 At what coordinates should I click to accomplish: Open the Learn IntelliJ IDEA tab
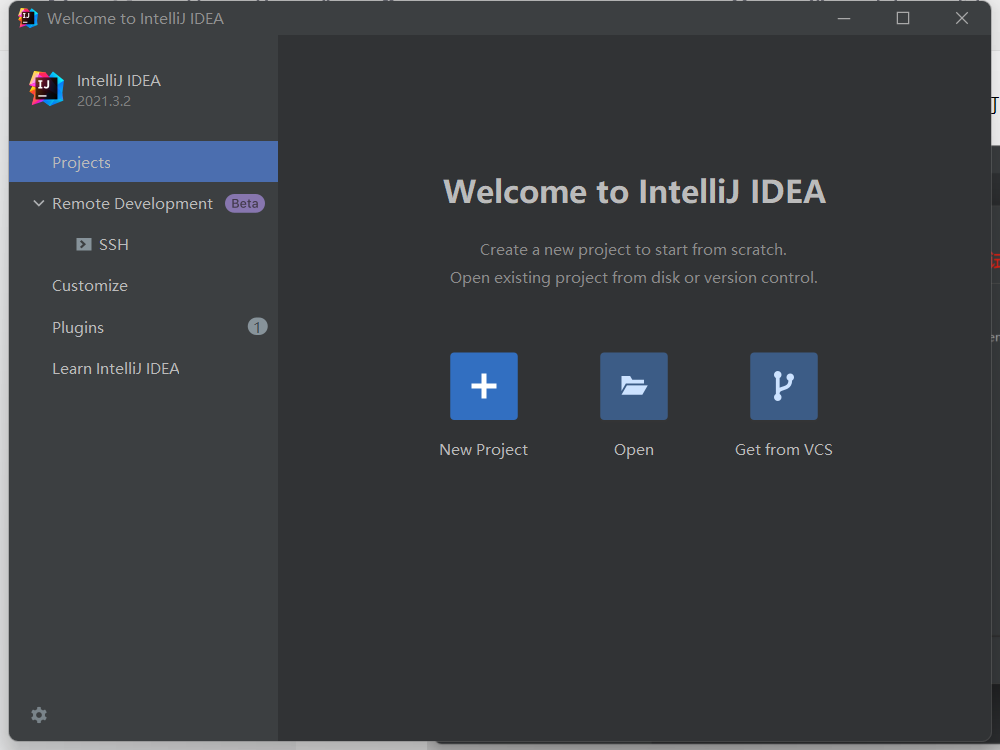pyautogui.click(x=143, y=369)
